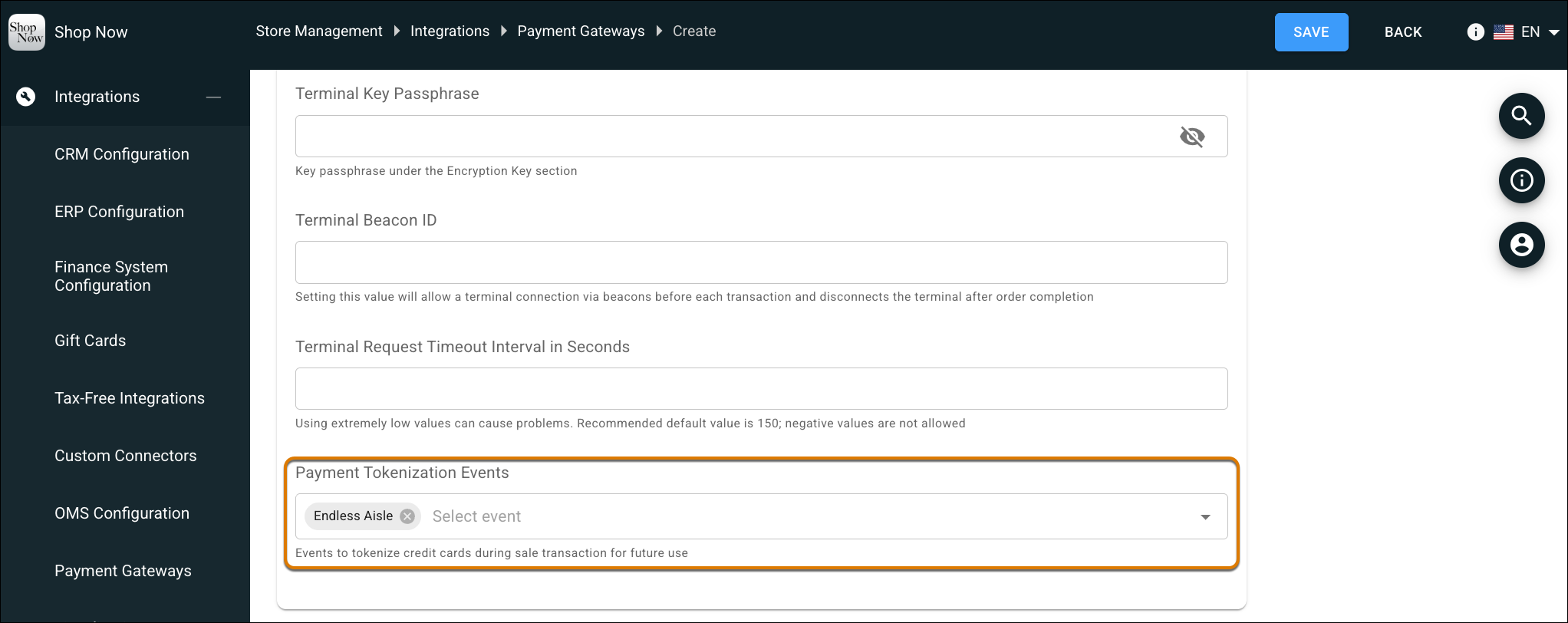Go to Integrations breadcrumb
The width and height of the screenshot is (1568, 623).
click(x=450, y=31)
